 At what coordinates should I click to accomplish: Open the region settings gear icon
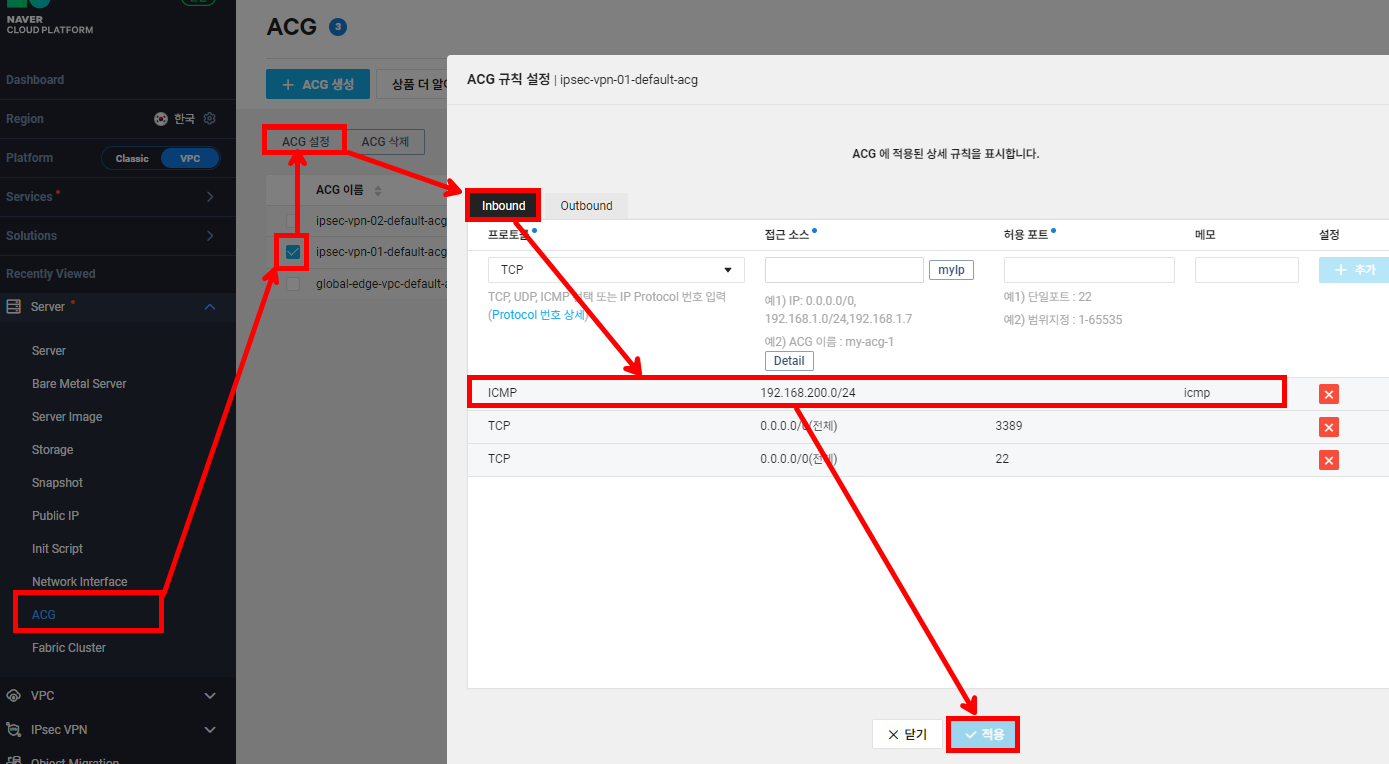coord(210,118)
